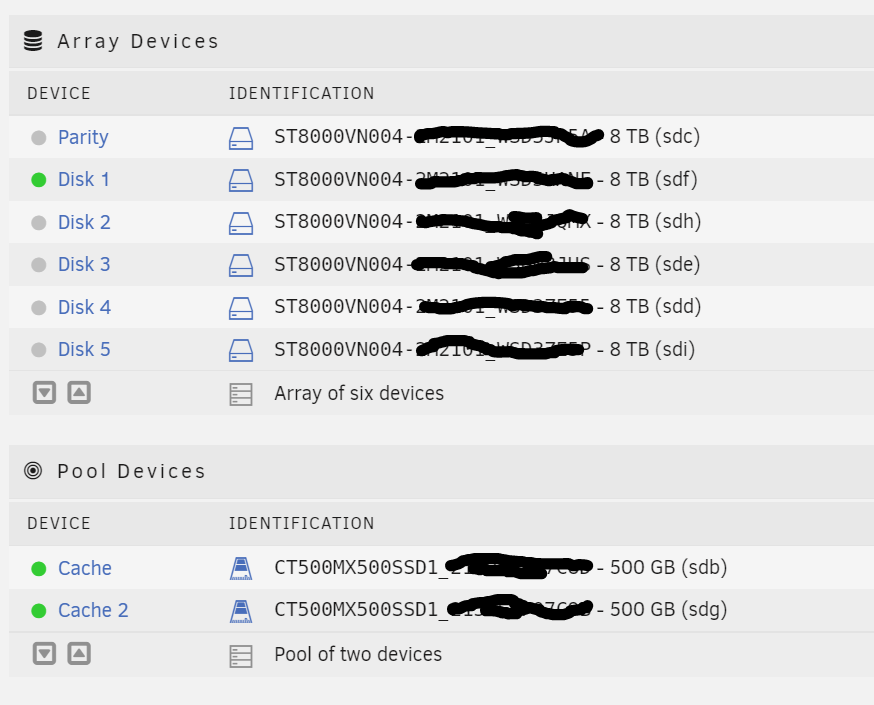The width and height of the screenshot is (874, 705).
Task: Click the Array of six devices icon
Action: coord(241,394)
